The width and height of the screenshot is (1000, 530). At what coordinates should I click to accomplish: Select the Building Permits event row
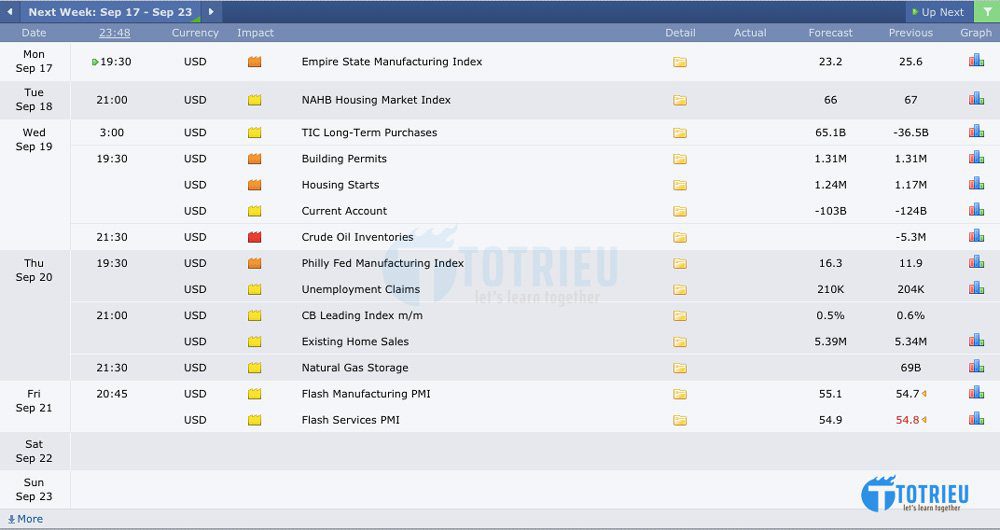534,159
